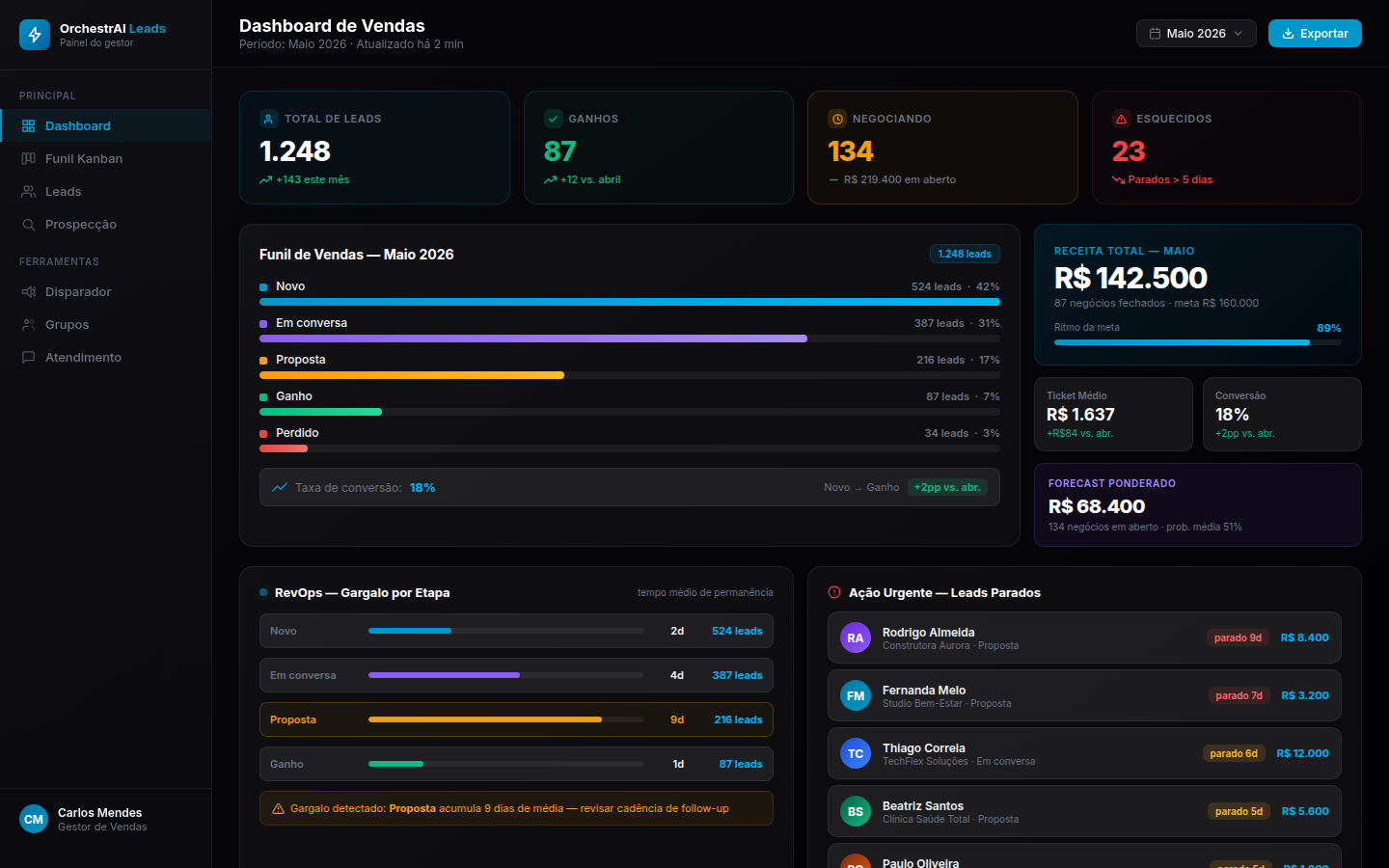The image size is (1389, 868).
Task: Click the Ritmo da meta progress bar
Action: [x=1197, y=342]
